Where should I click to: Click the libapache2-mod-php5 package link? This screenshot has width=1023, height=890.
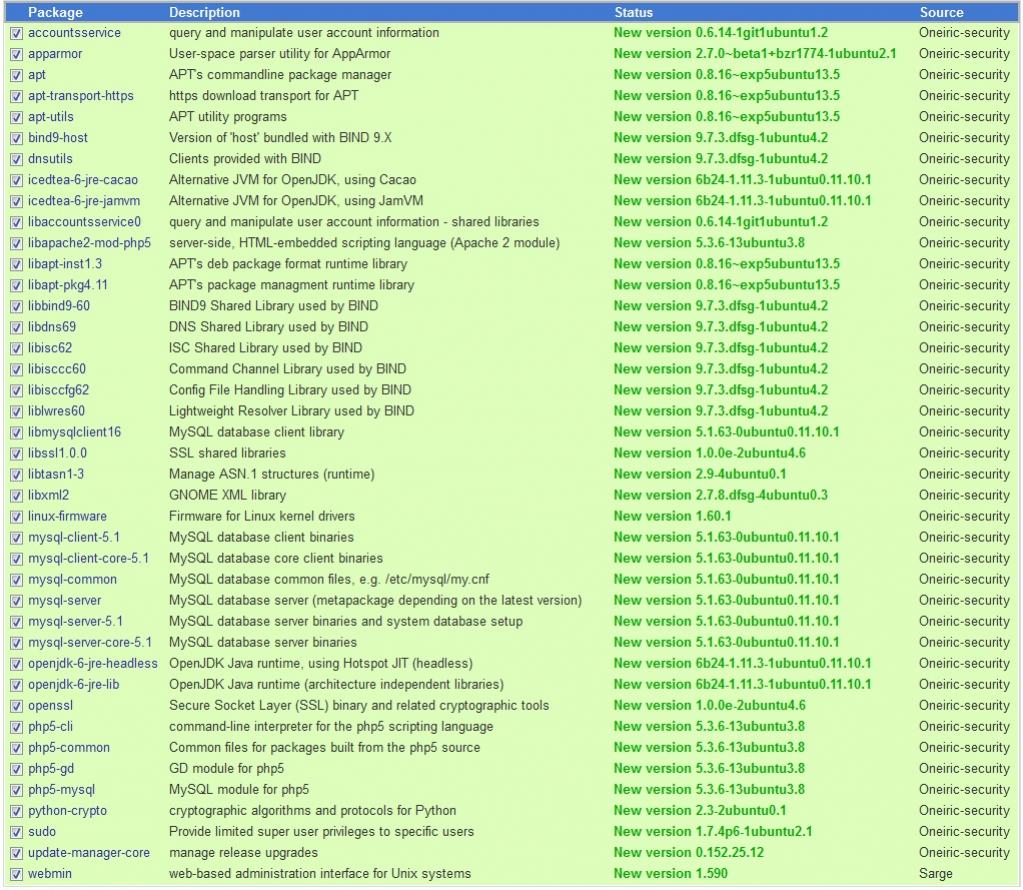(x=89, y=243)
